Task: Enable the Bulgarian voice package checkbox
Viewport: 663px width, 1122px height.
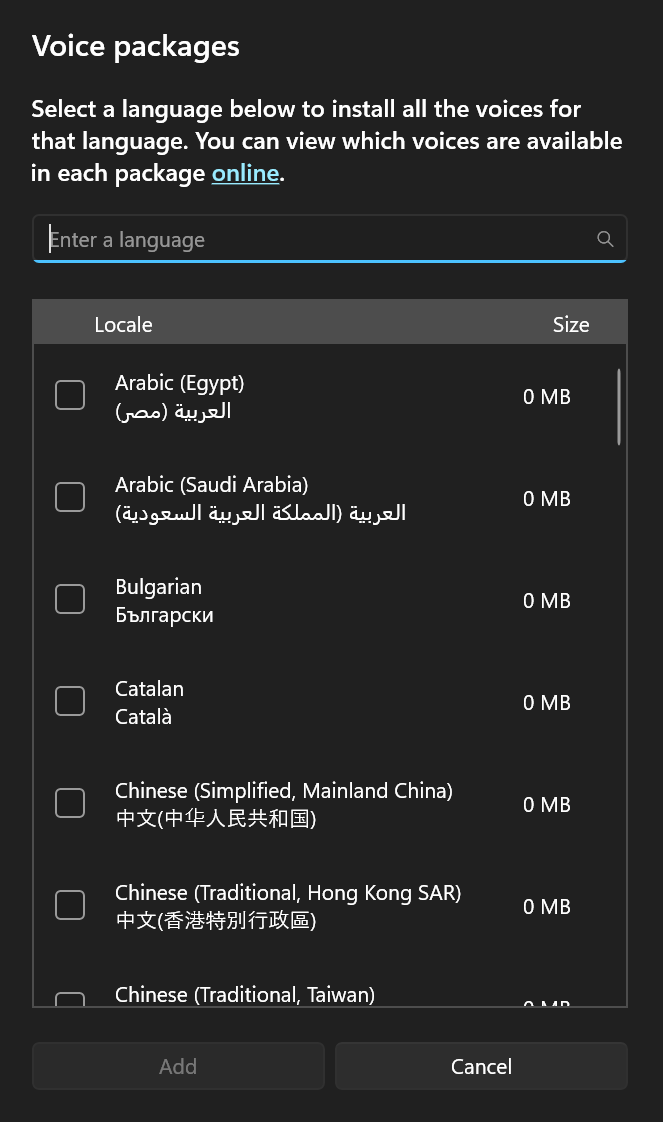Action: tap(70, 599)
